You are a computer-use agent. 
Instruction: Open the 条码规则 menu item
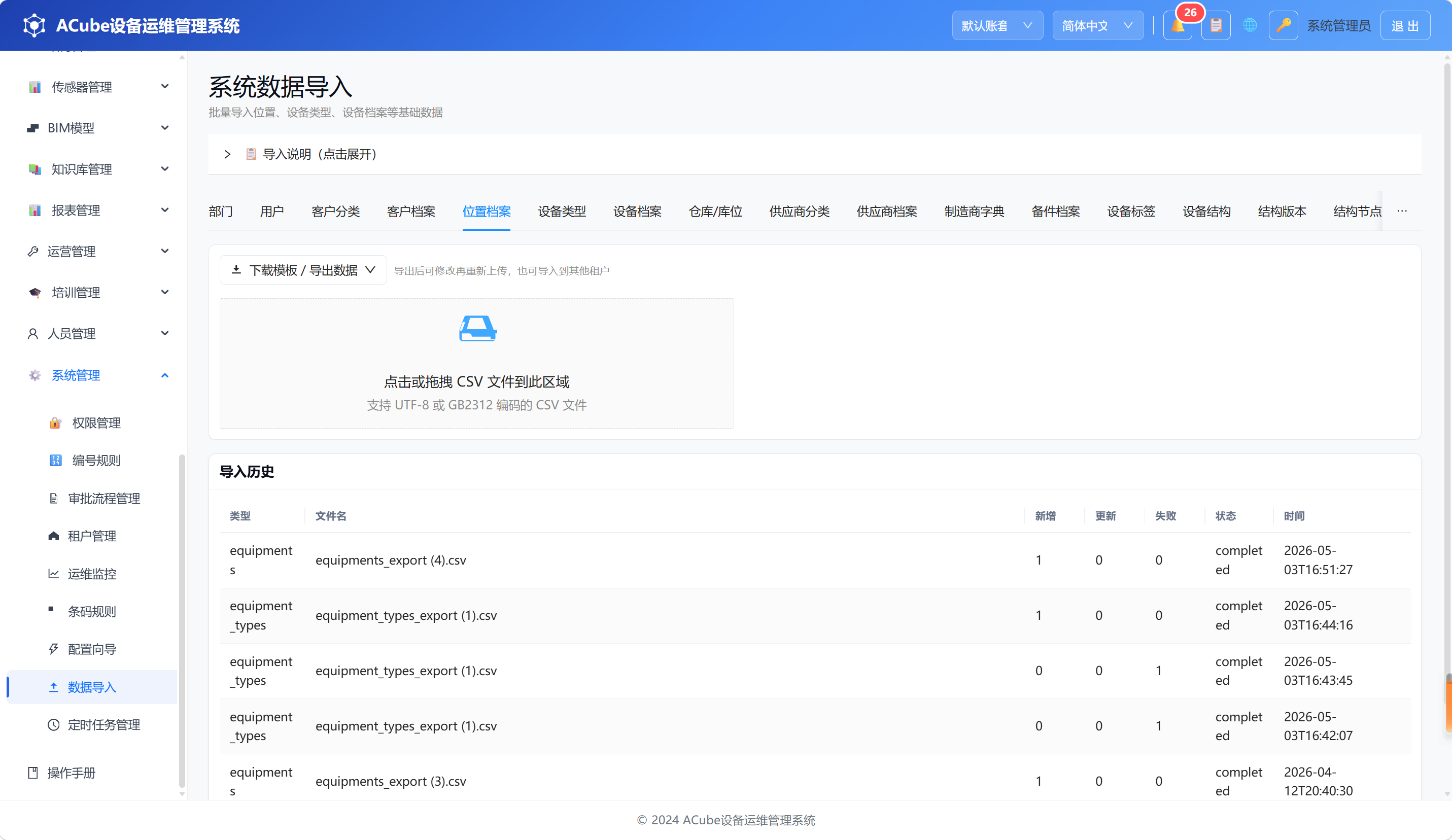pos(92,612)
